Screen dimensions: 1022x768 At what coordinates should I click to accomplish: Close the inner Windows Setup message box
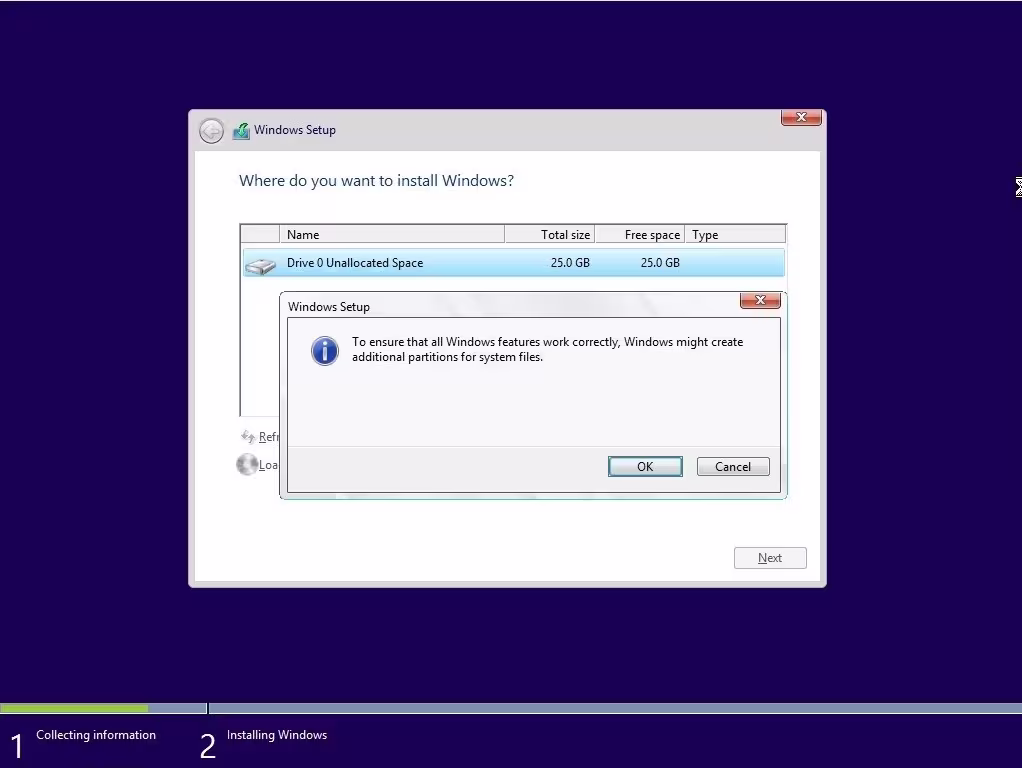click(x=760, y=300)
